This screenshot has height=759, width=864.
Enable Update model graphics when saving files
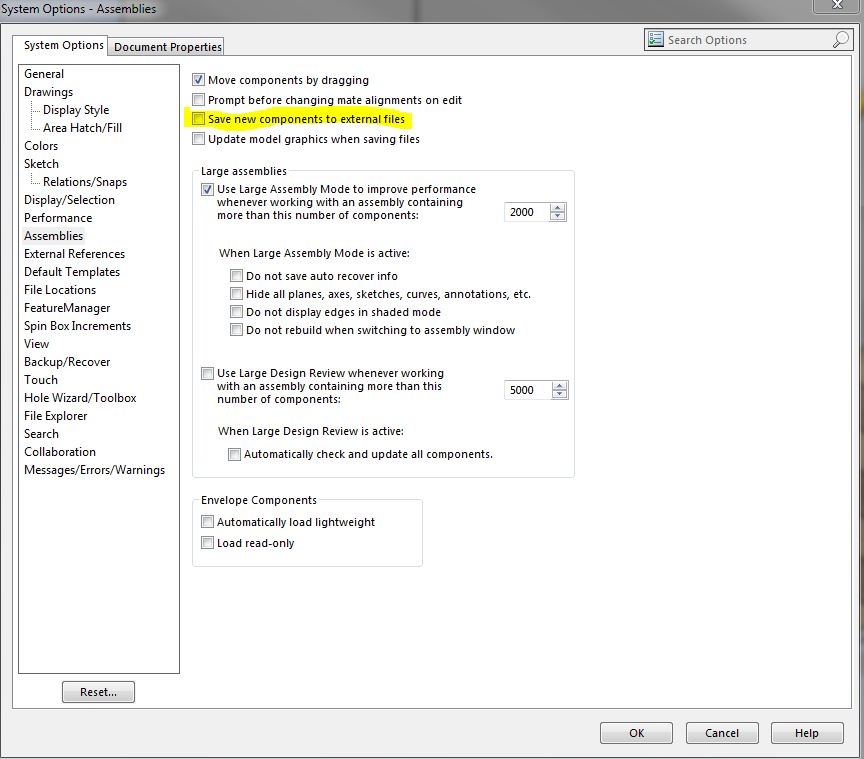click(198, 139)
